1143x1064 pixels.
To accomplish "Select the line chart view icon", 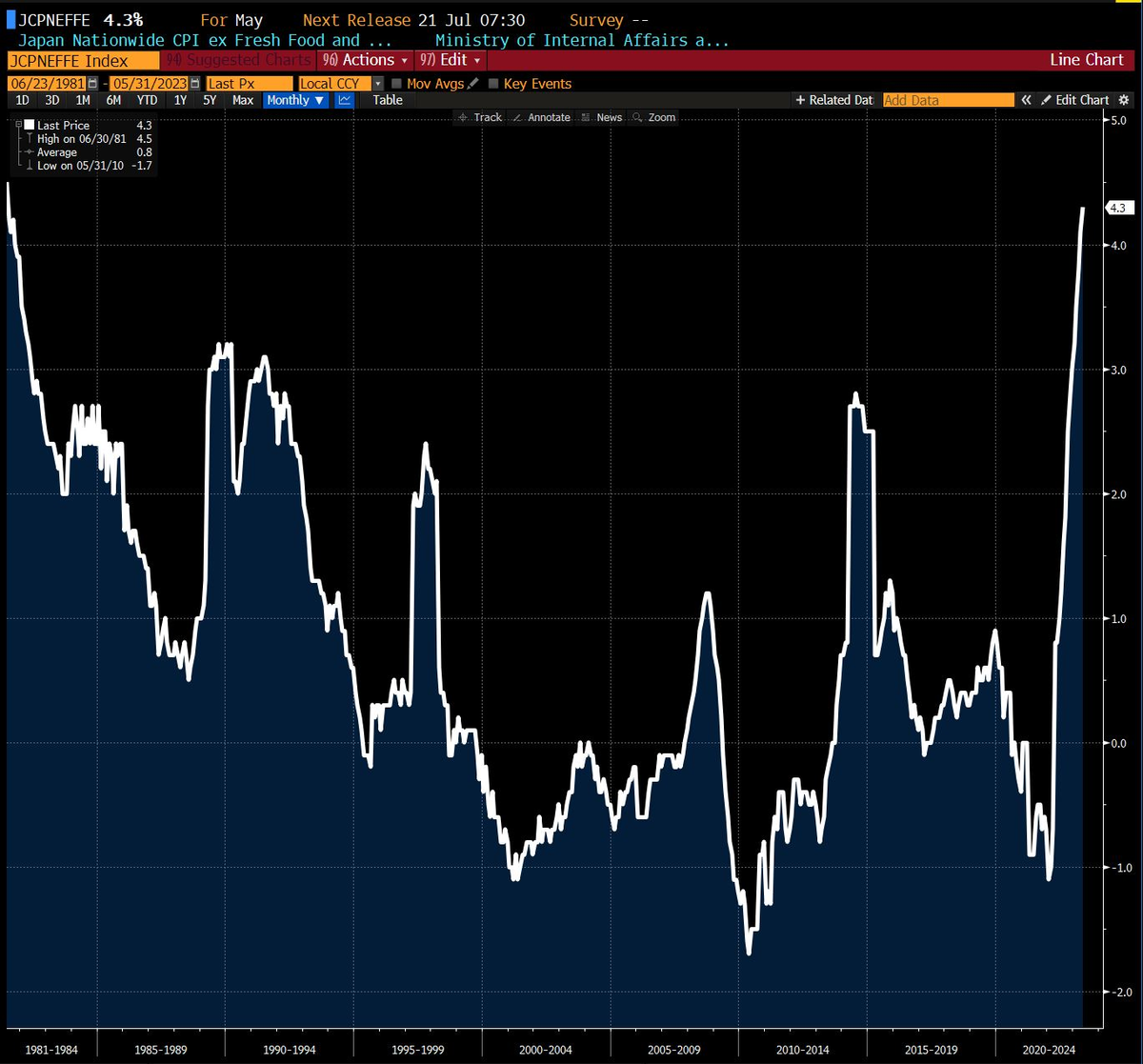I will 345,100.
